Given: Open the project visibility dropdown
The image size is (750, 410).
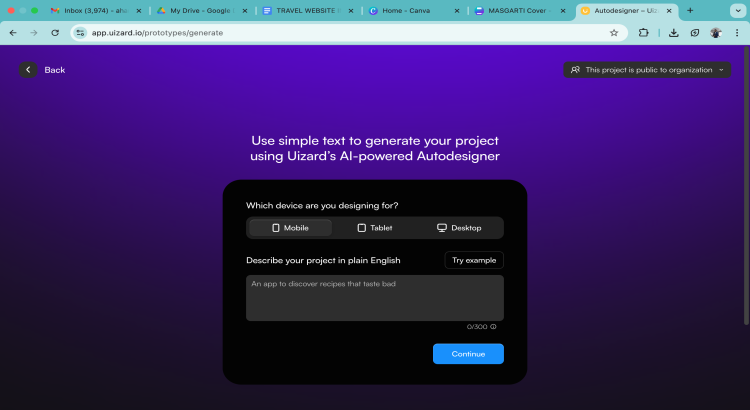Looking at the screenshot, I should tap(647, 70).
